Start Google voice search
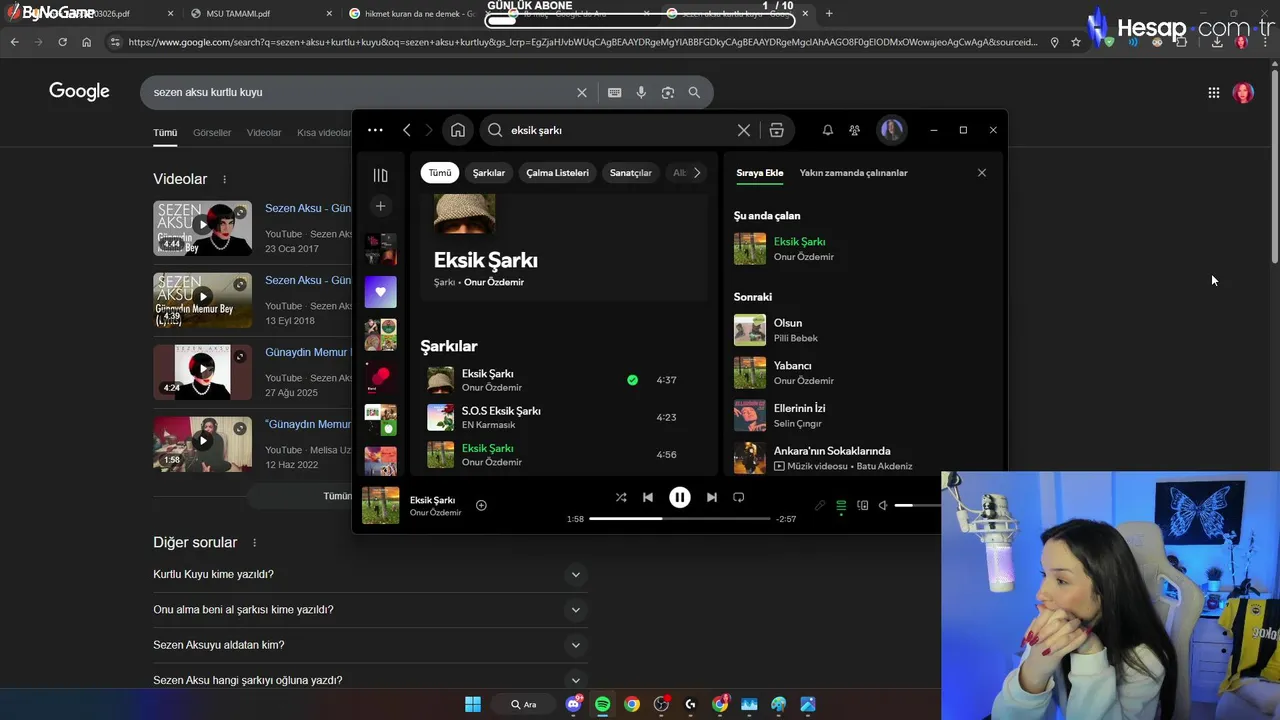 tap(641, 92)
